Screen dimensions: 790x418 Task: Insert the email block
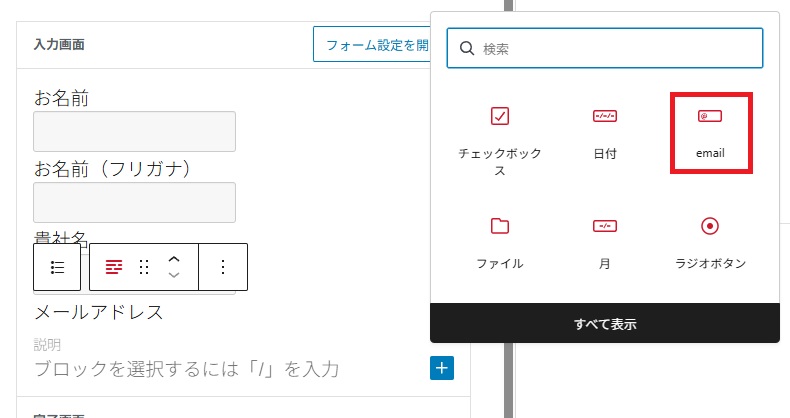pos(710,133)
